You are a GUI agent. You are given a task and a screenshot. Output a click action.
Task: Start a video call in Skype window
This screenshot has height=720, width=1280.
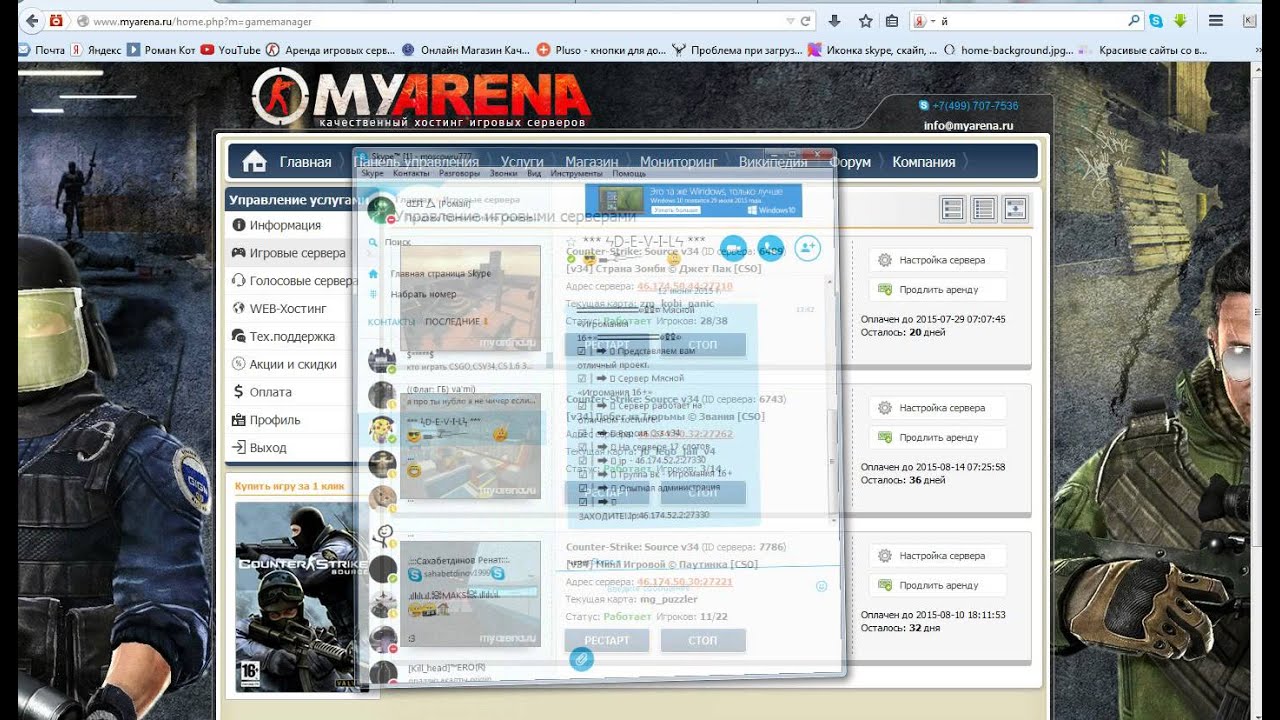pos(733,248)
